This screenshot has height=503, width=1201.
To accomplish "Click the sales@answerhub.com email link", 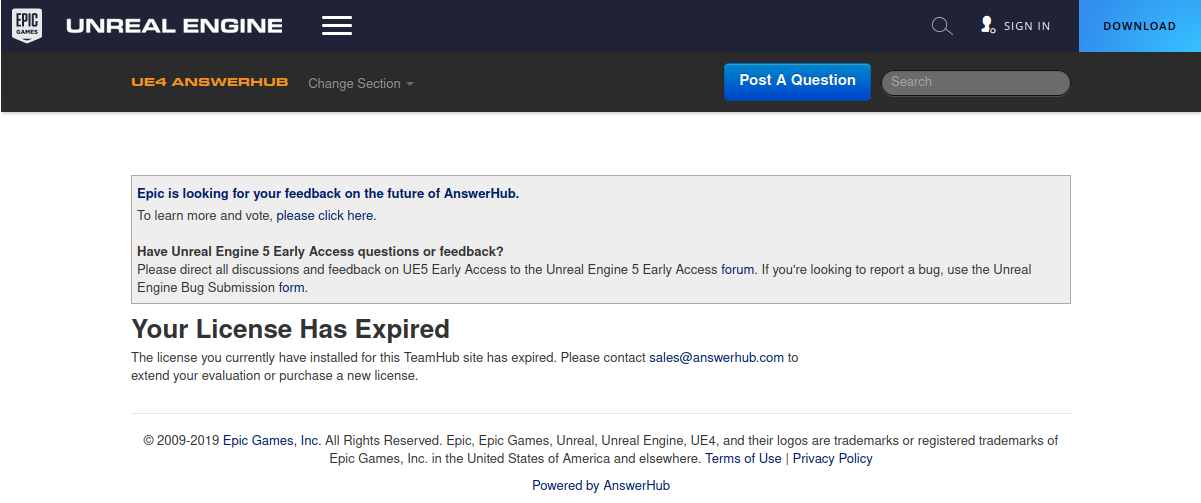I will [716, 357].
